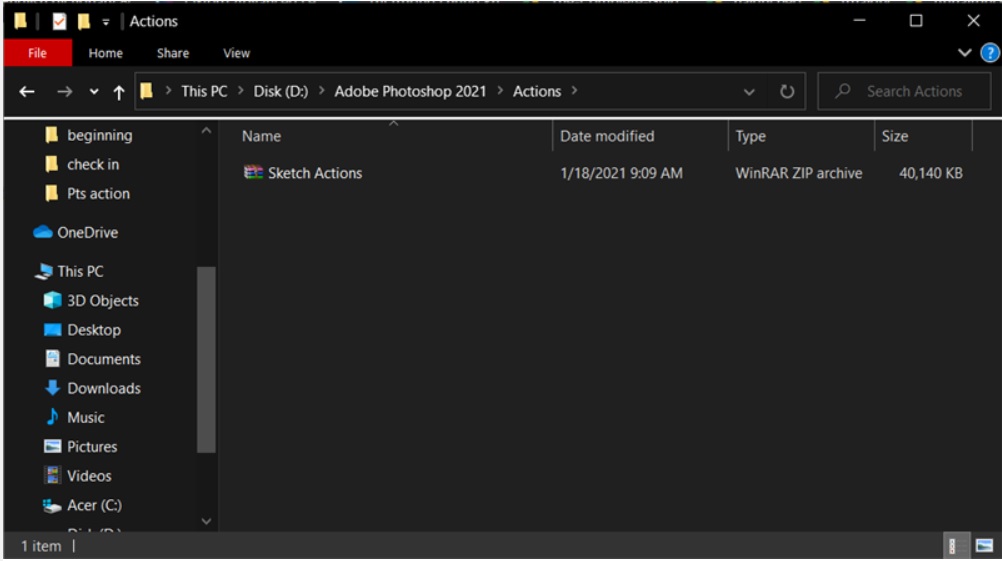Open the Downloads folder in sidebar
Image resolution: width=1002 pixels, height=561 pixels.
tap(103, 388)
